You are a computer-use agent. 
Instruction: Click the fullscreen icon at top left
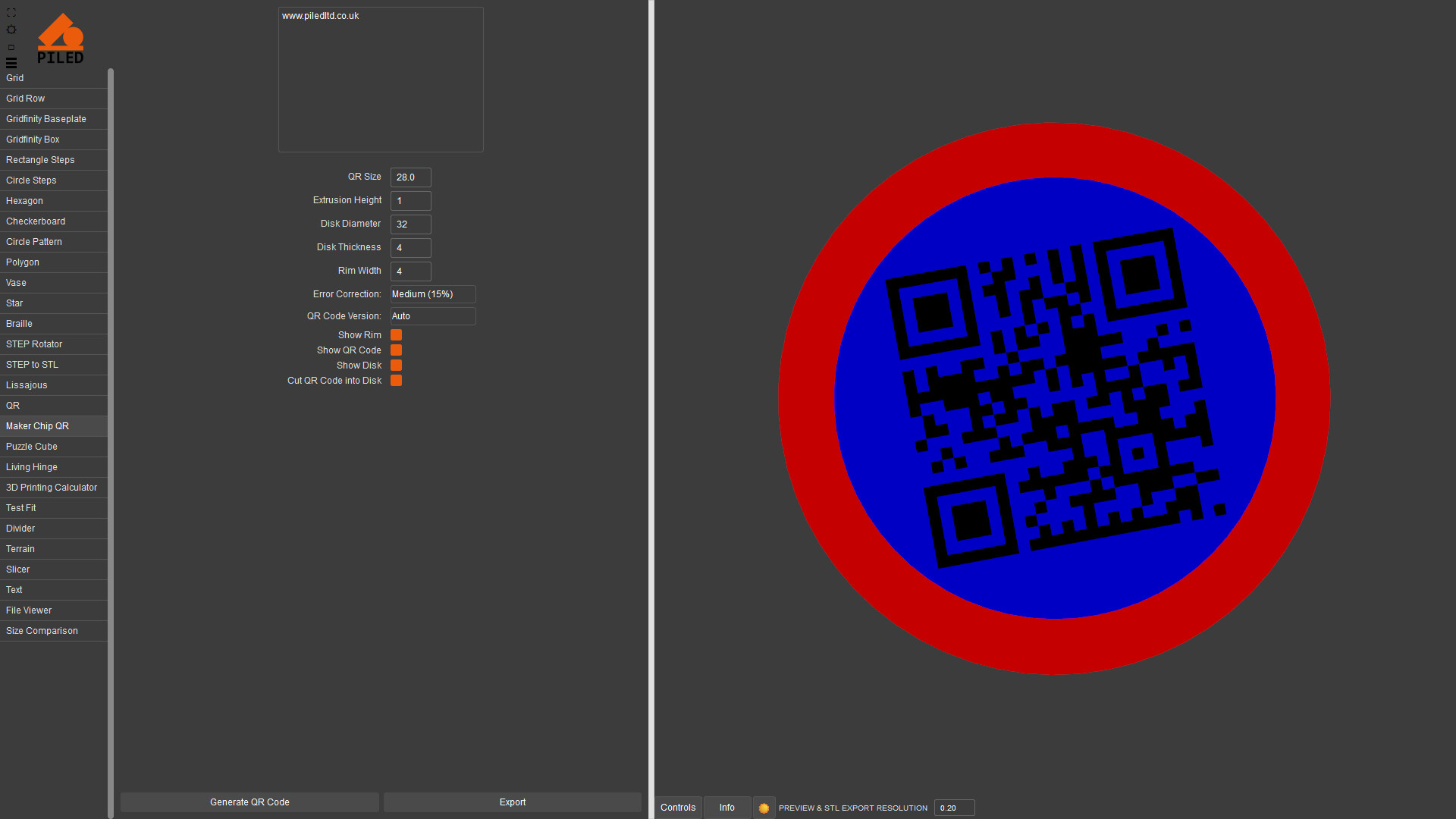(11, 13)
